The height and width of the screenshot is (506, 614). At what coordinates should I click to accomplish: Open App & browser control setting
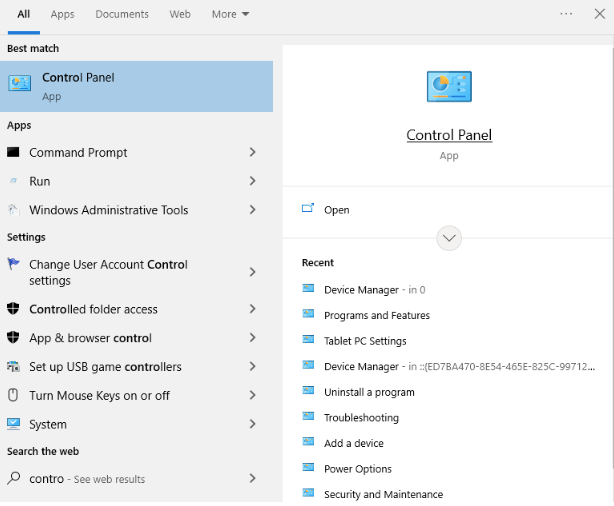(x=136, y=338)
